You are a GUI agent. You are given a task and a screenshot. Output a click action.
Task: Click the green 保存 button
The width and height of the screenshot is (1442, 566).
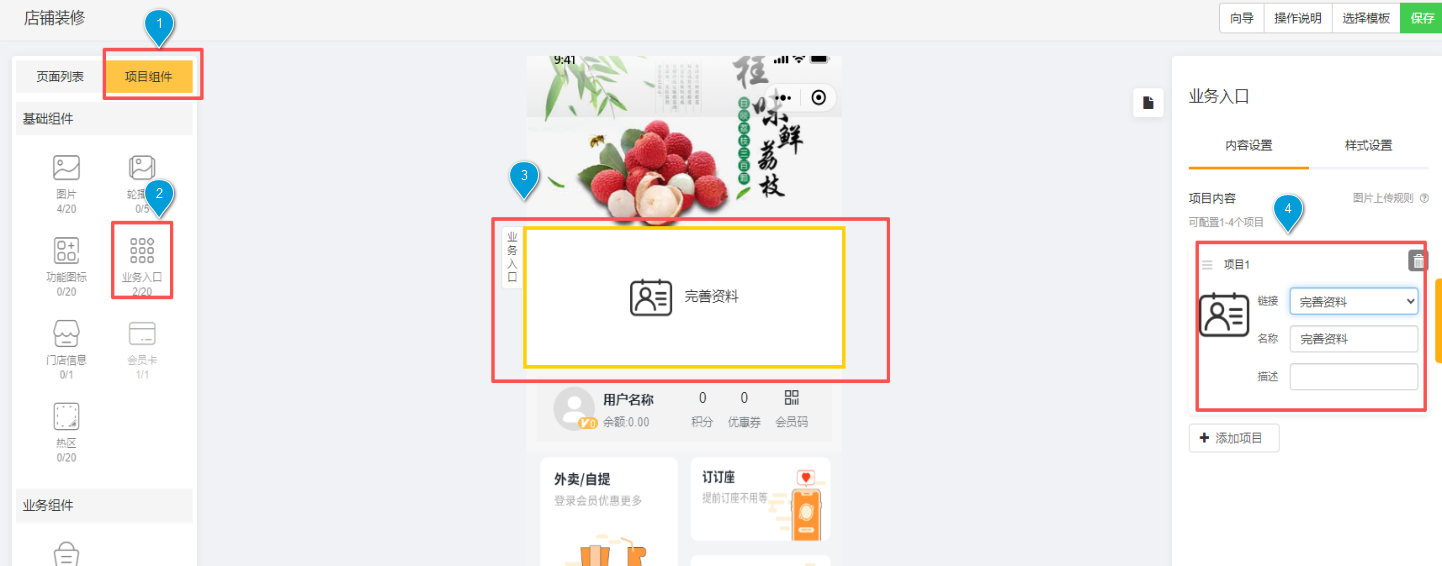pyautogui.click(x=1421, y=18)
